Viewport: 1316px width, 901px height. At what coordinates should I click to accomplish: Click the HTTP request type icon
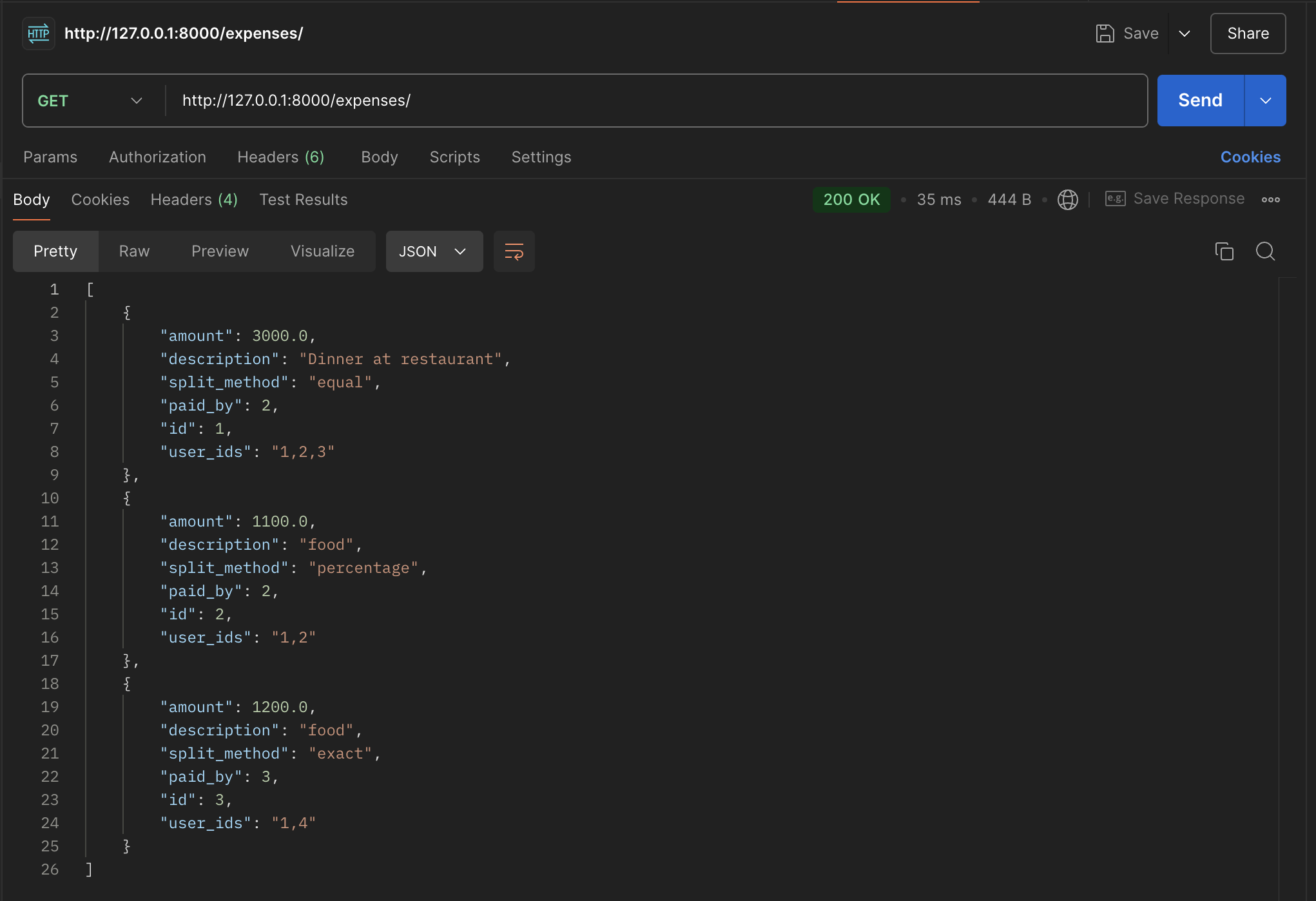(x=39, y=34)
